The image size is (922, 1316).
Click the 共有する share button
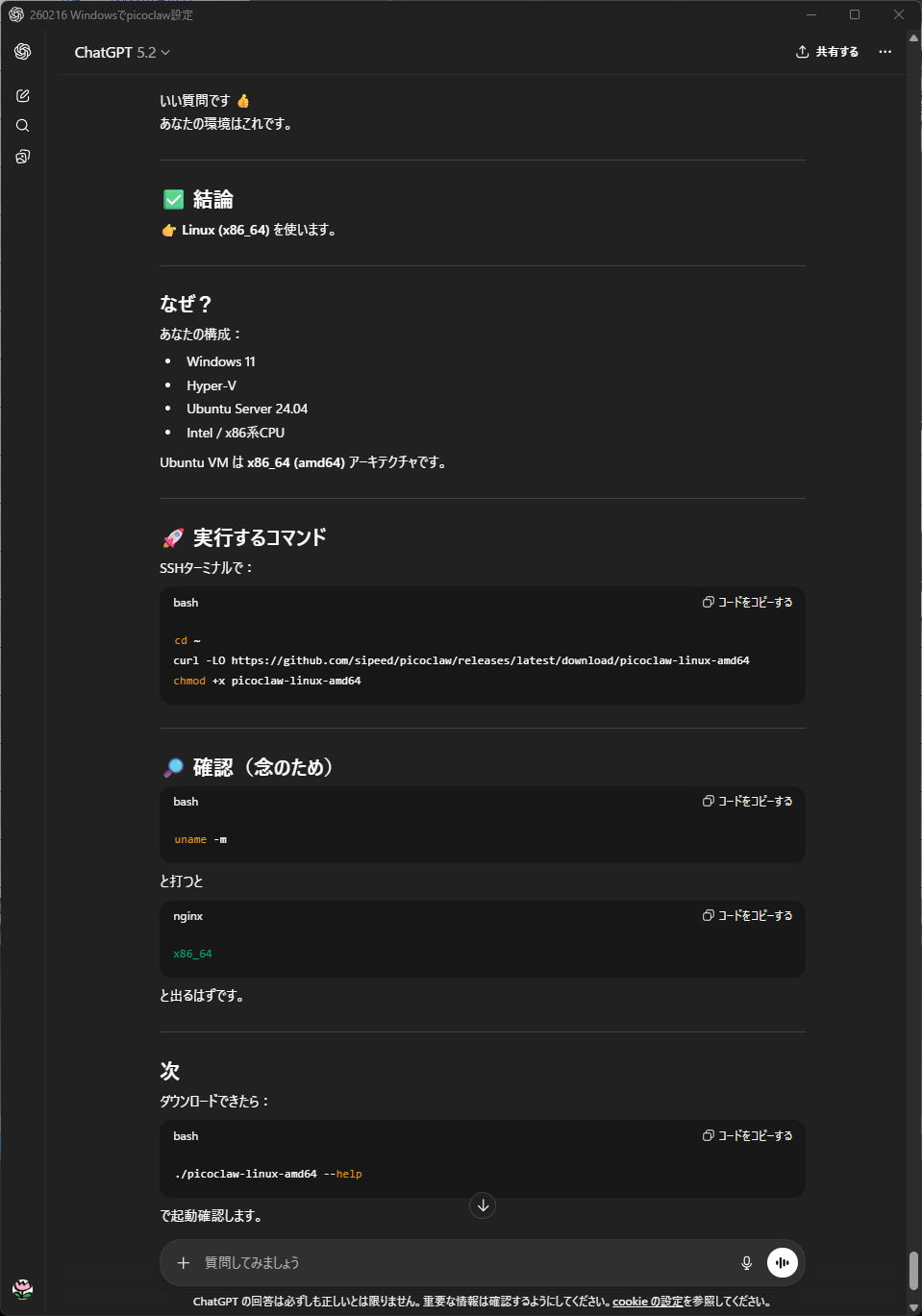828,52
